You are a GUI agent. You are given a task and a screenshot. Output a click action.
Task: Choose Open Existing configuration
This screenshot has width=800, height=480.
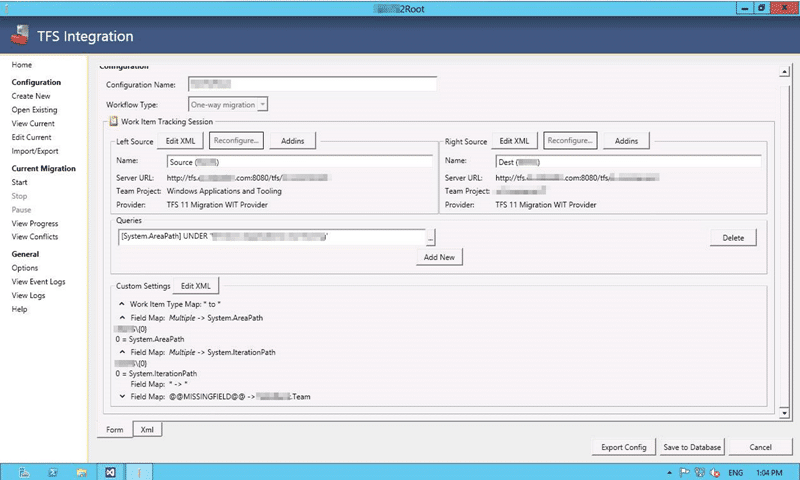coord(34,110)
